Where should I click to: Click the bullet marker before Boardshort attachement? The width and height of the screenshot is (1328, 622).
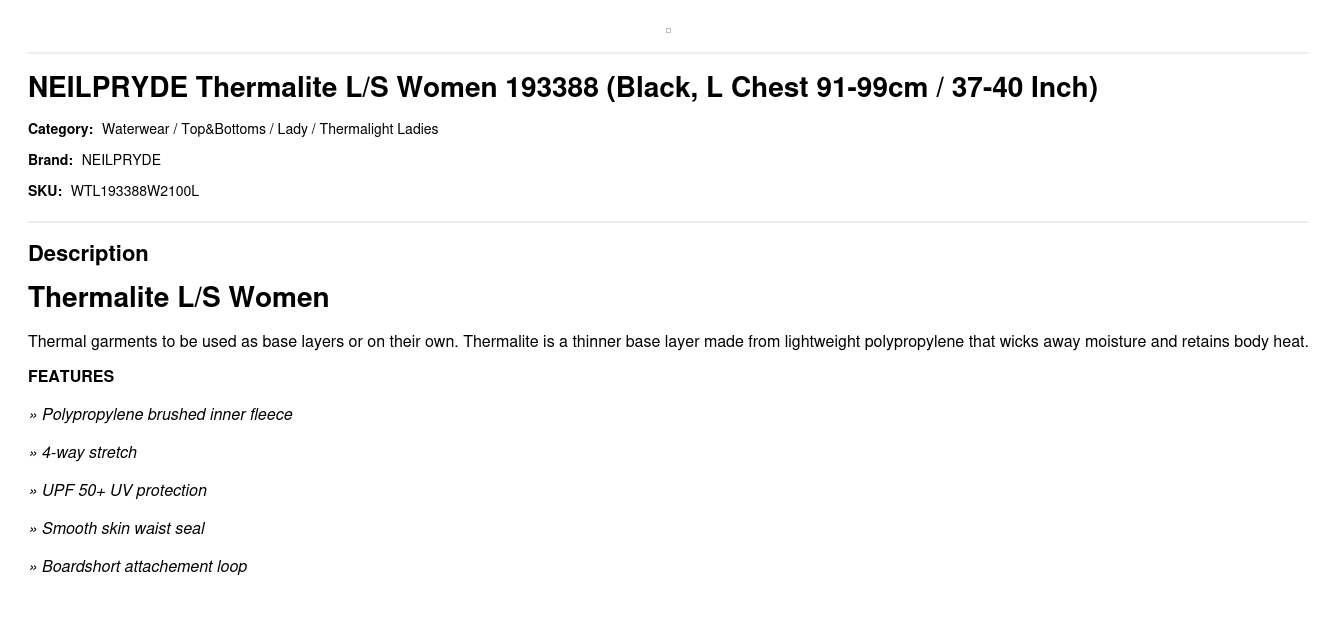click(33, 568)
